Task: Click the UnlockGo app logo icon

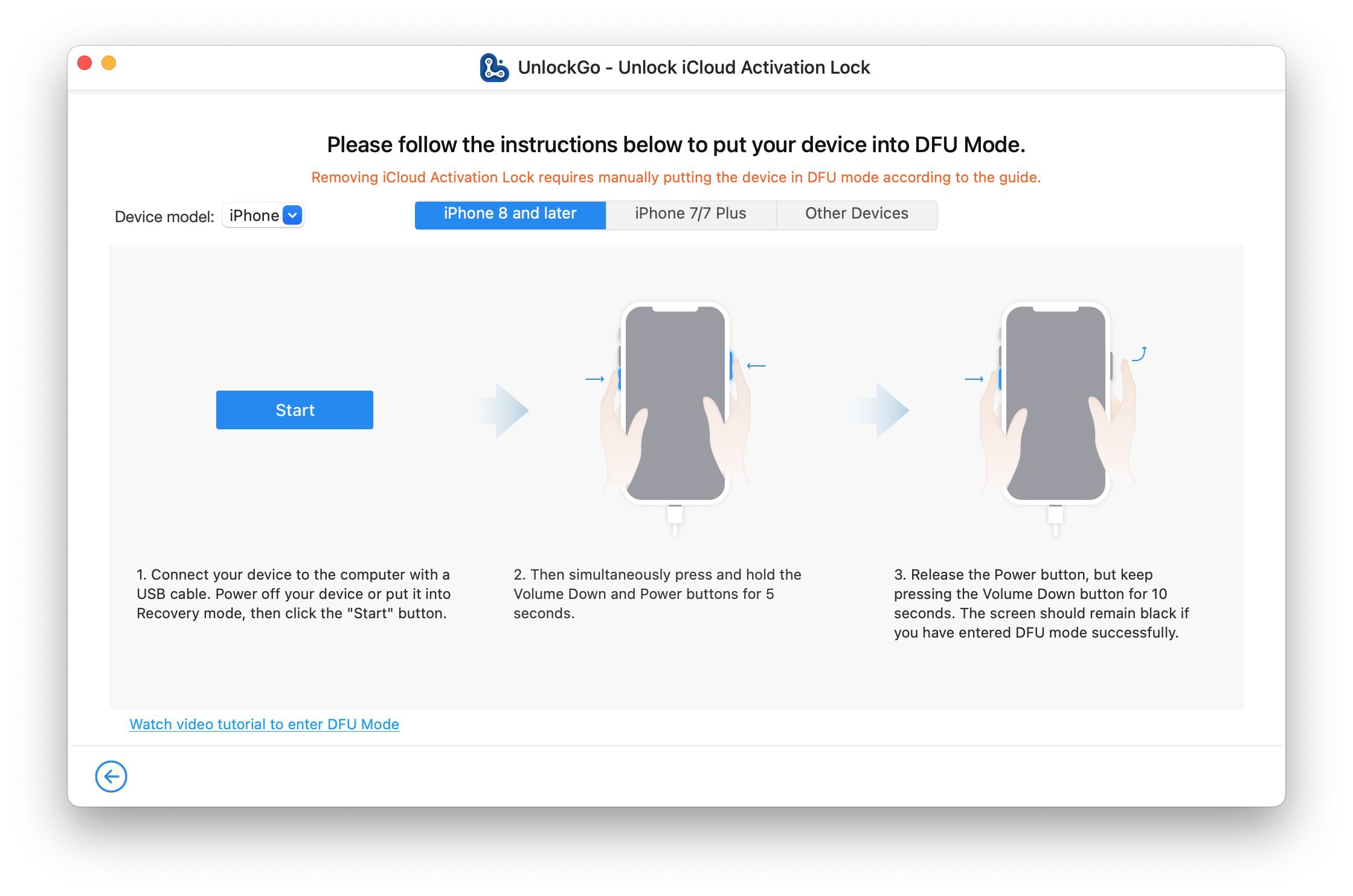Action: click(x=494, y=68)
